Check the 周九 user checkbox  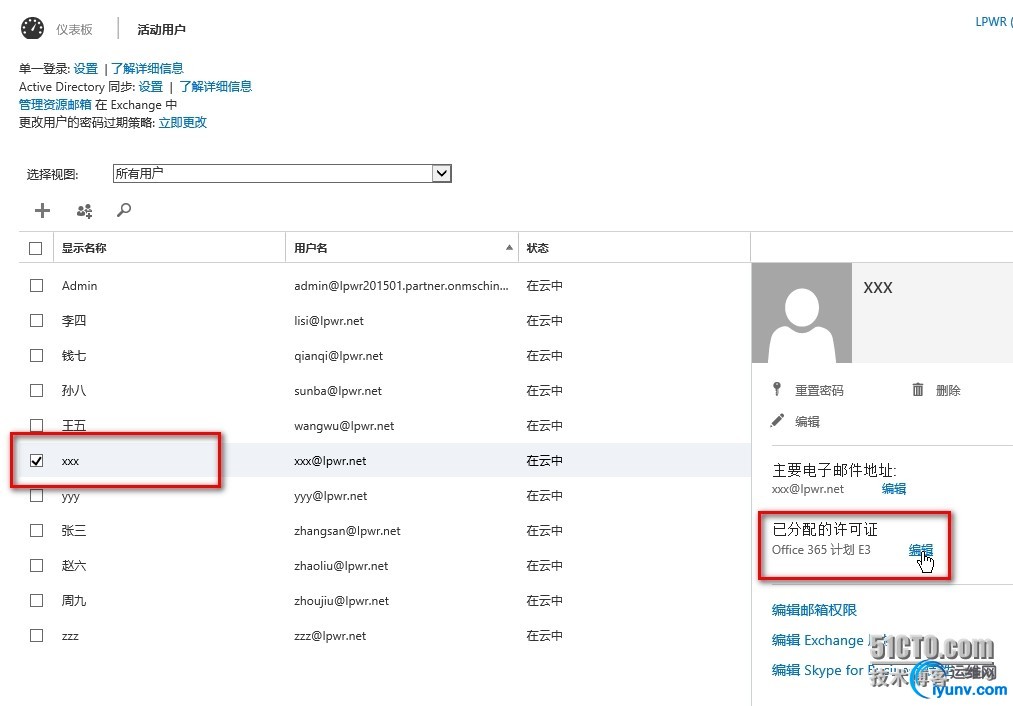coord(36,600)
